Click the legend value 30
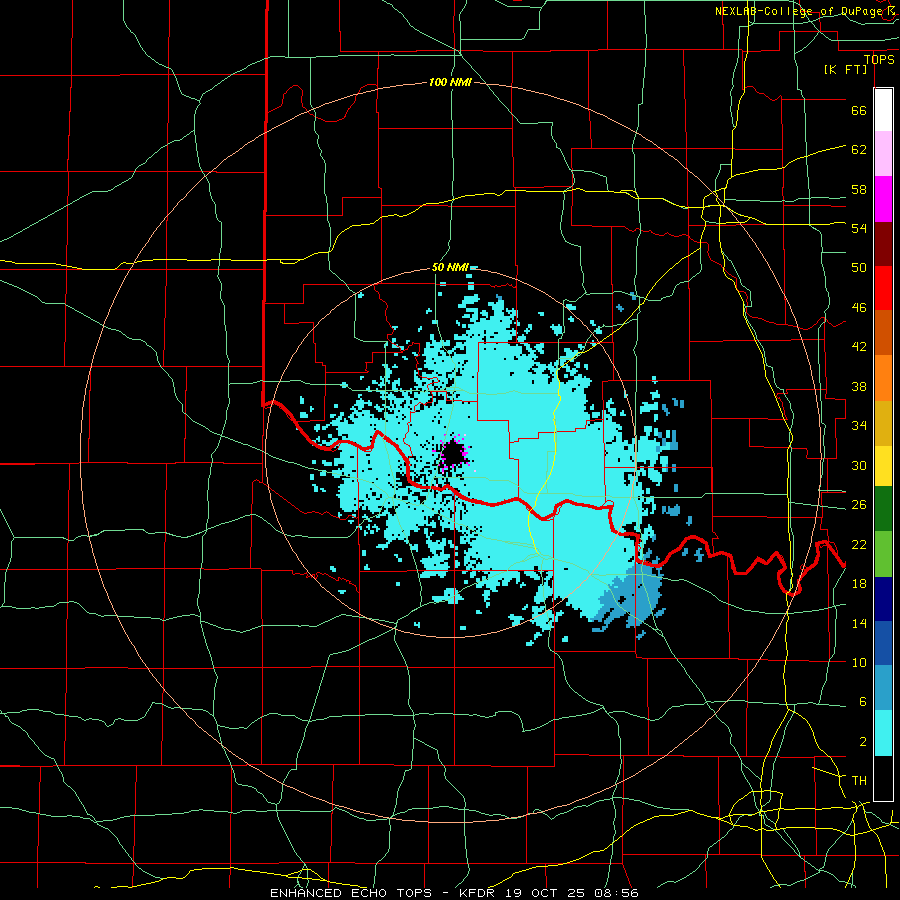 pos(859,465)
